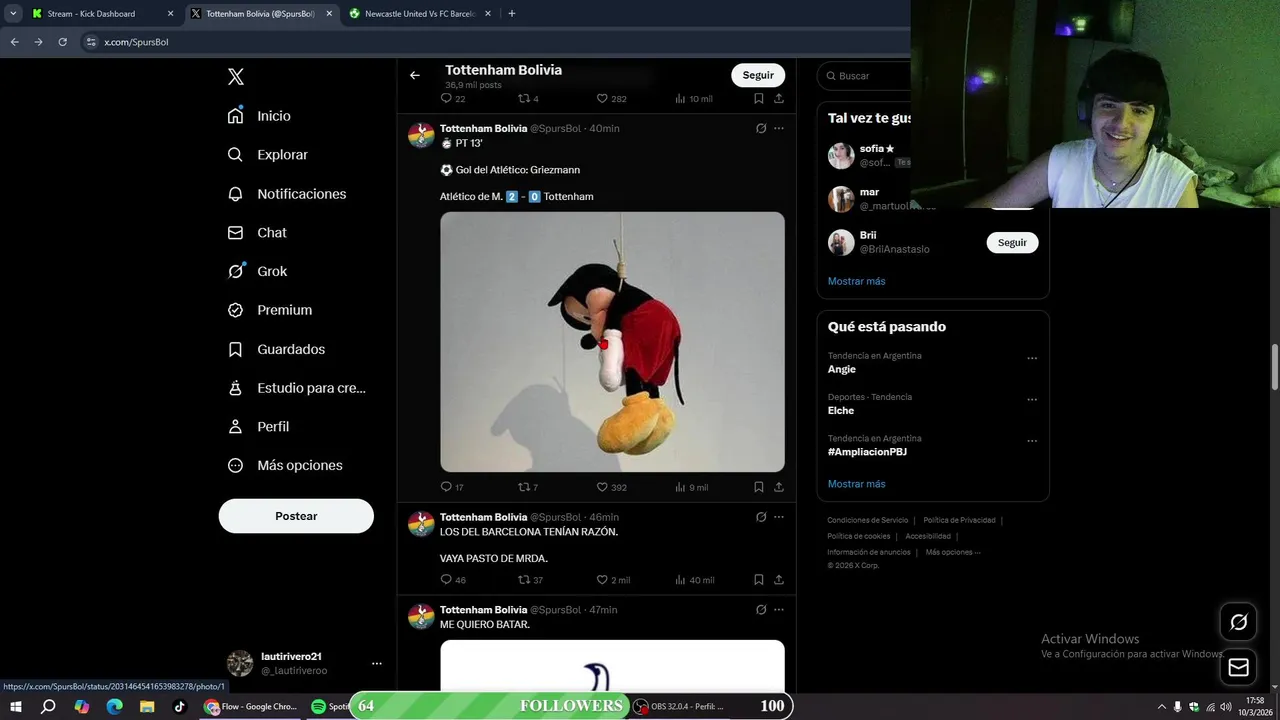Click the Postear button
Image resolution: width=1280 pixels, height=720 pixels.
click(296, 516)
